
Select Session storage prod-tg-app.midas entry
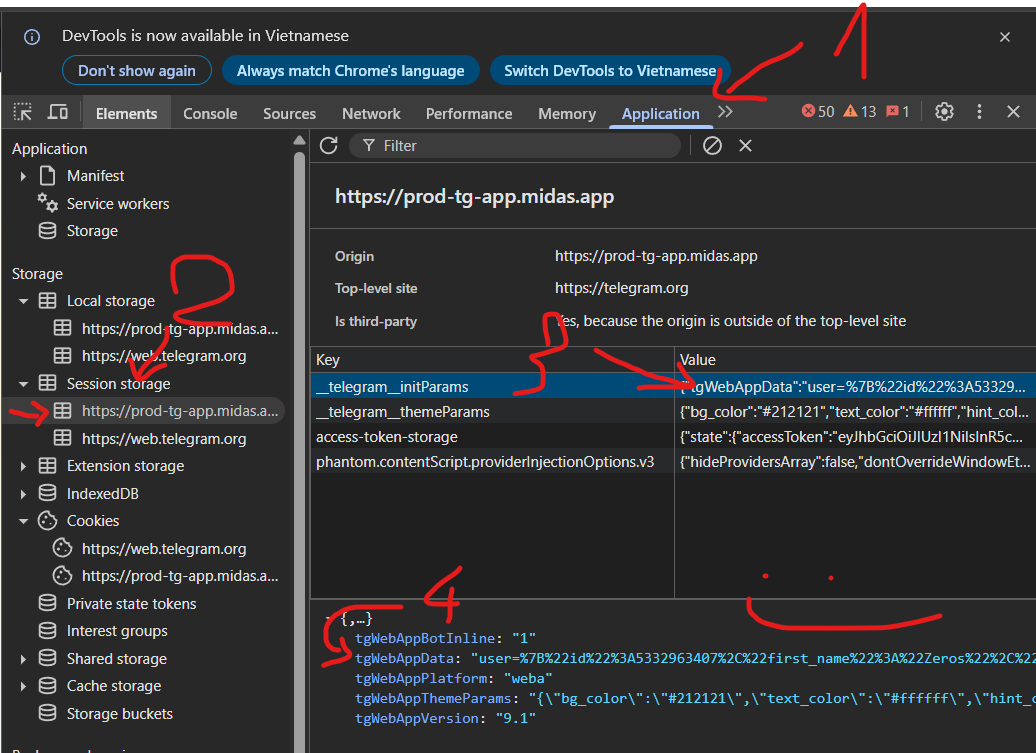click(180, 411)
